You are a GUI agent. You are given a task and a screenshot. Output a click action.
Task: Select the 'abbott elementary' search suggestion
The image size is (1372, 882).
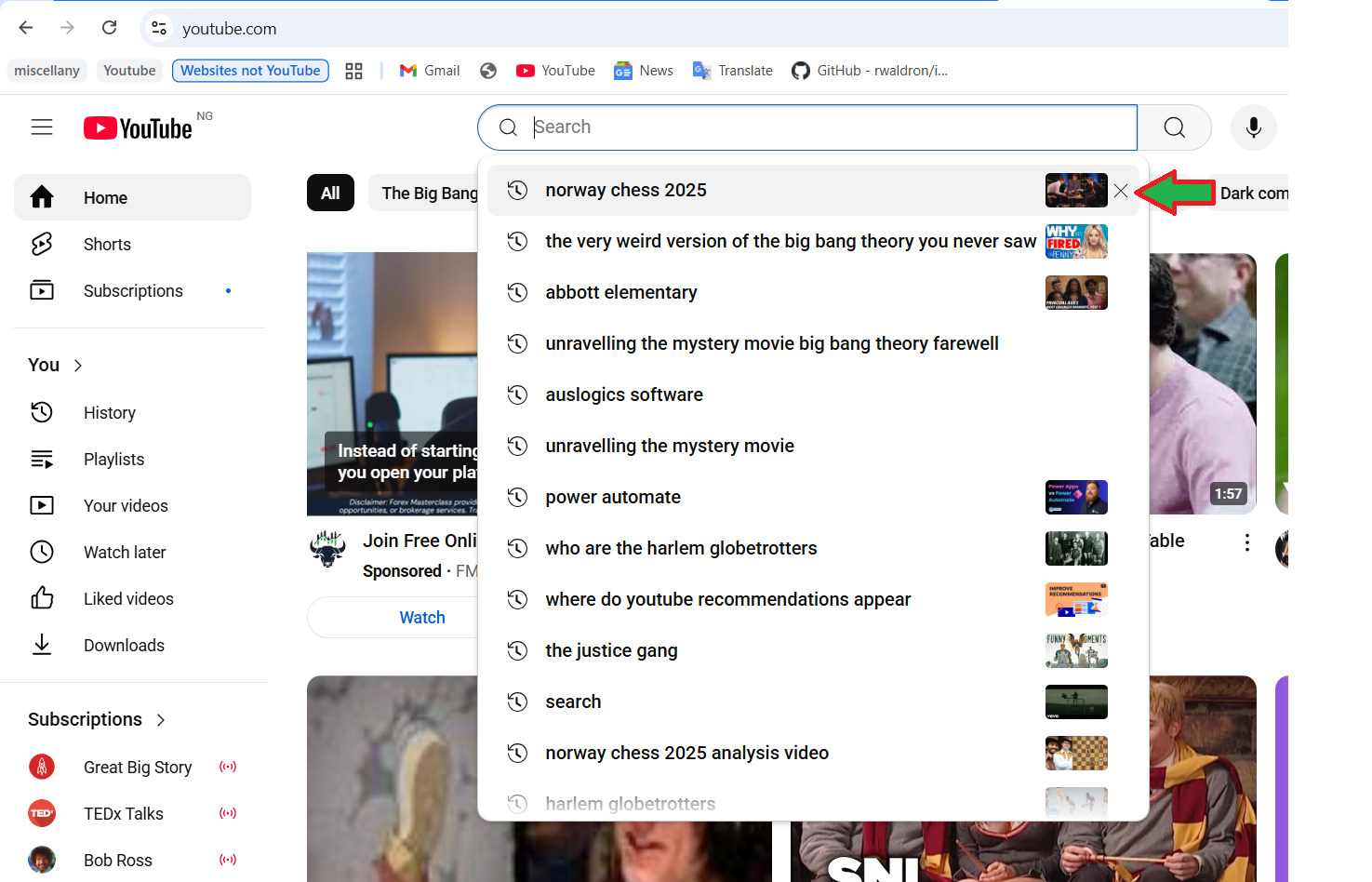[x=621, y=292]
